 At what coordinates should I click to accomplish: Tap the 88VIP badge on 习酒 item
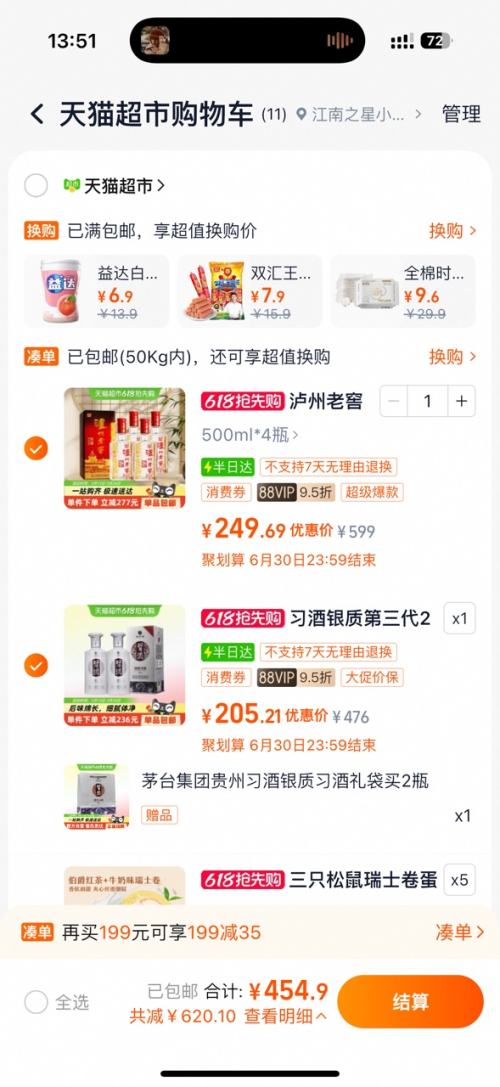click(x=276, y=677)
